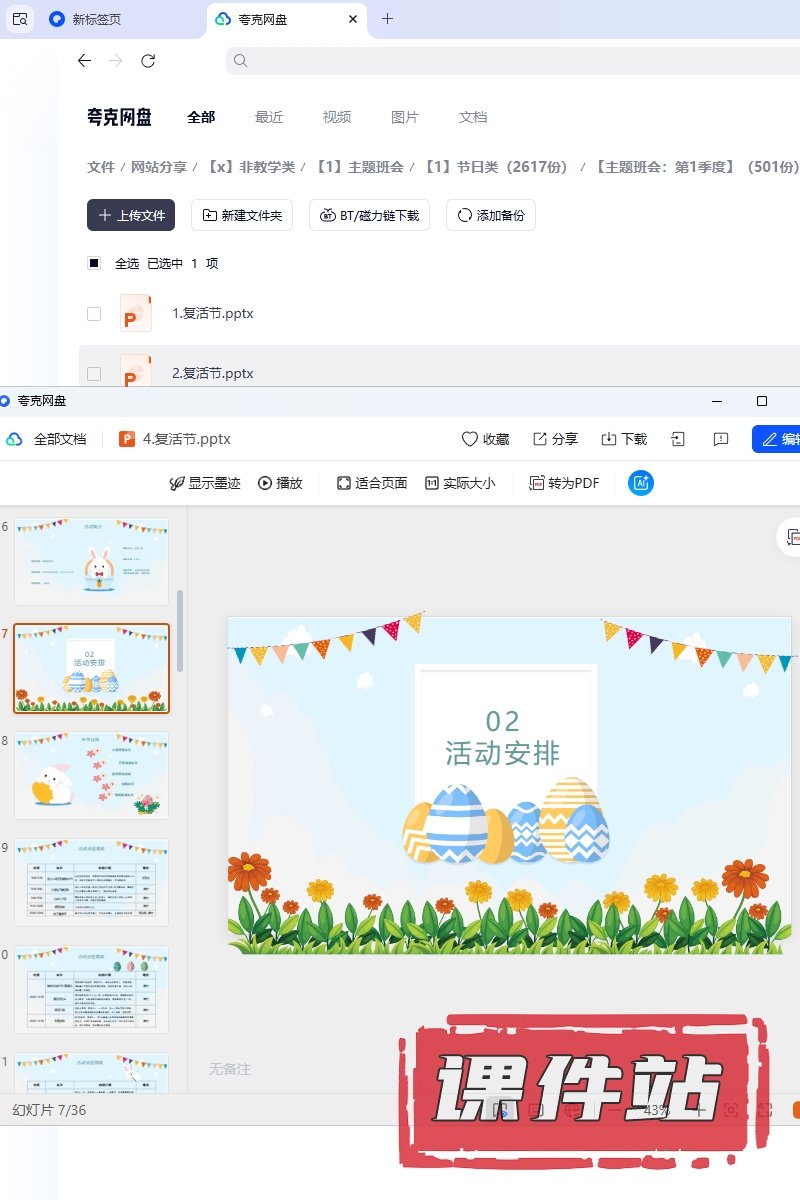Convert the file with 转为PDF

(x=564, y=483)
